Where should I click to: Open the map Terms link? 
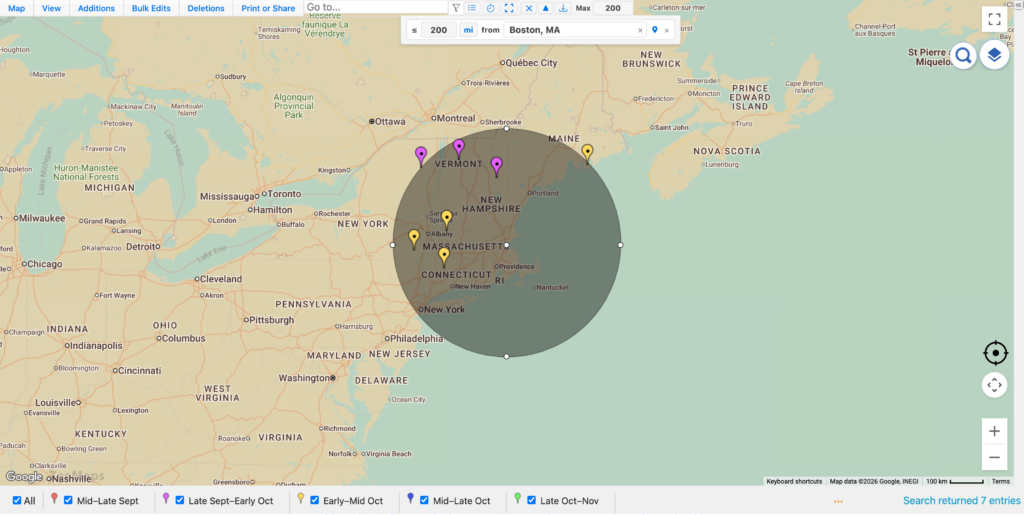[1000, 482]
